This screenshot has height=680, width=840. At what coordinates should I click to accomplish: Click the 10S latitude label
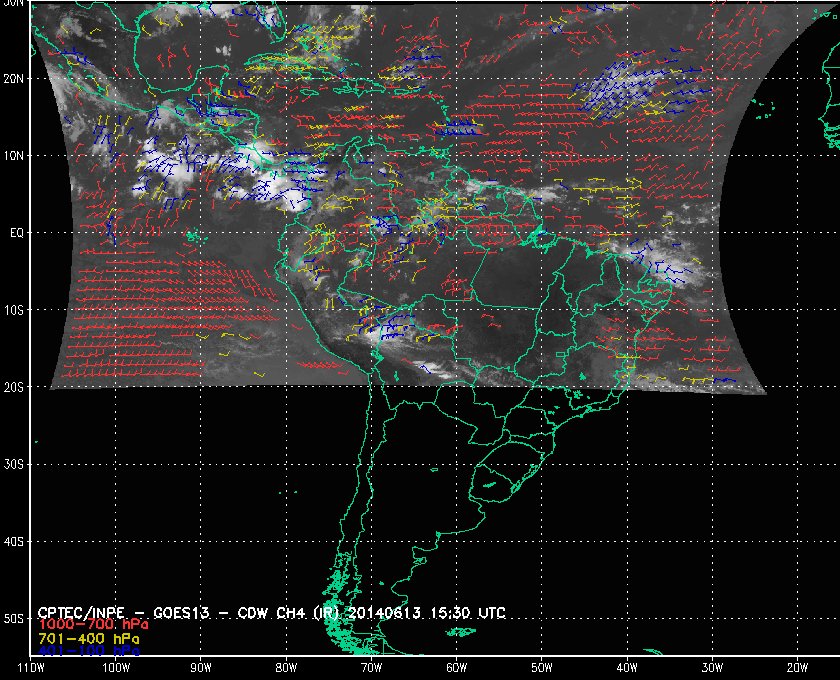pyautogui.click(x=14, y=310)
